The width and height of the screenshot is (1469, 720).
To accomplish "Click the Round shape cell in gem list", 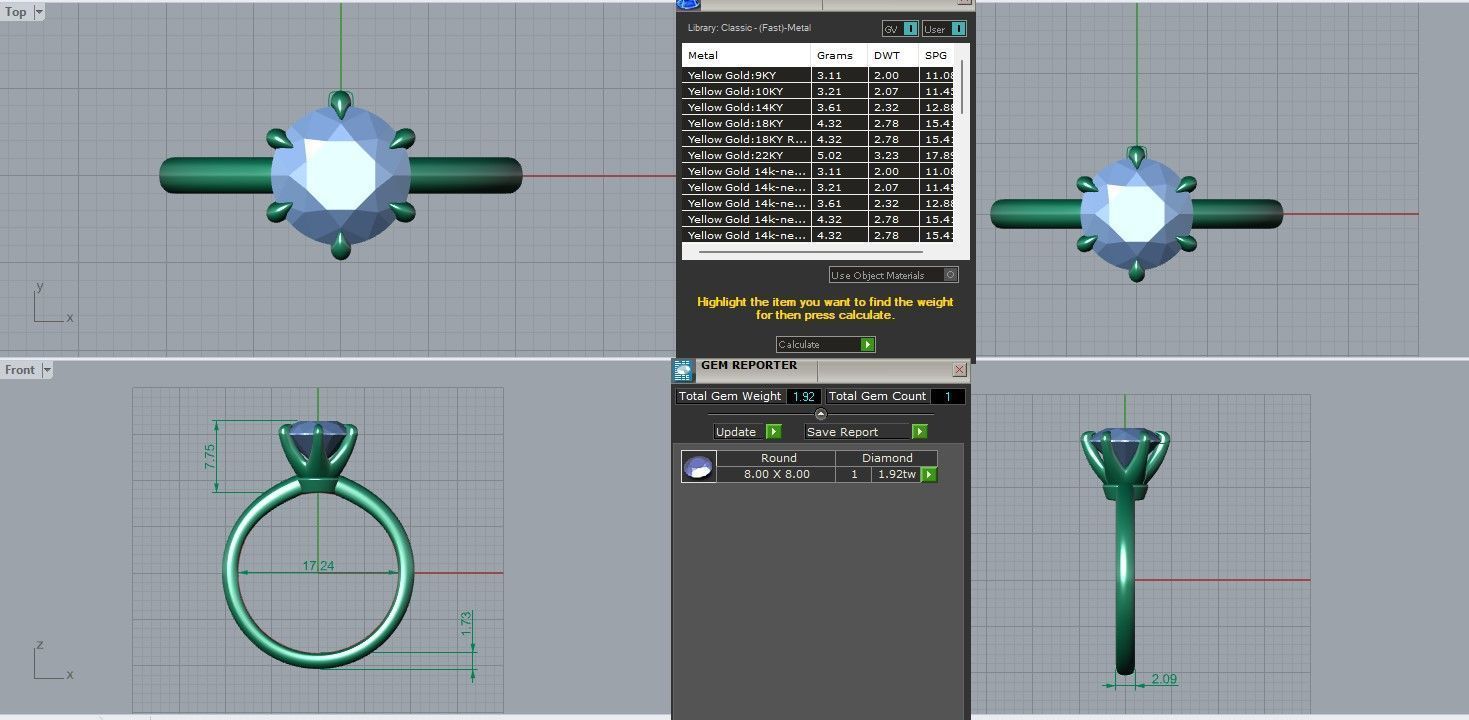I will 778,458.
